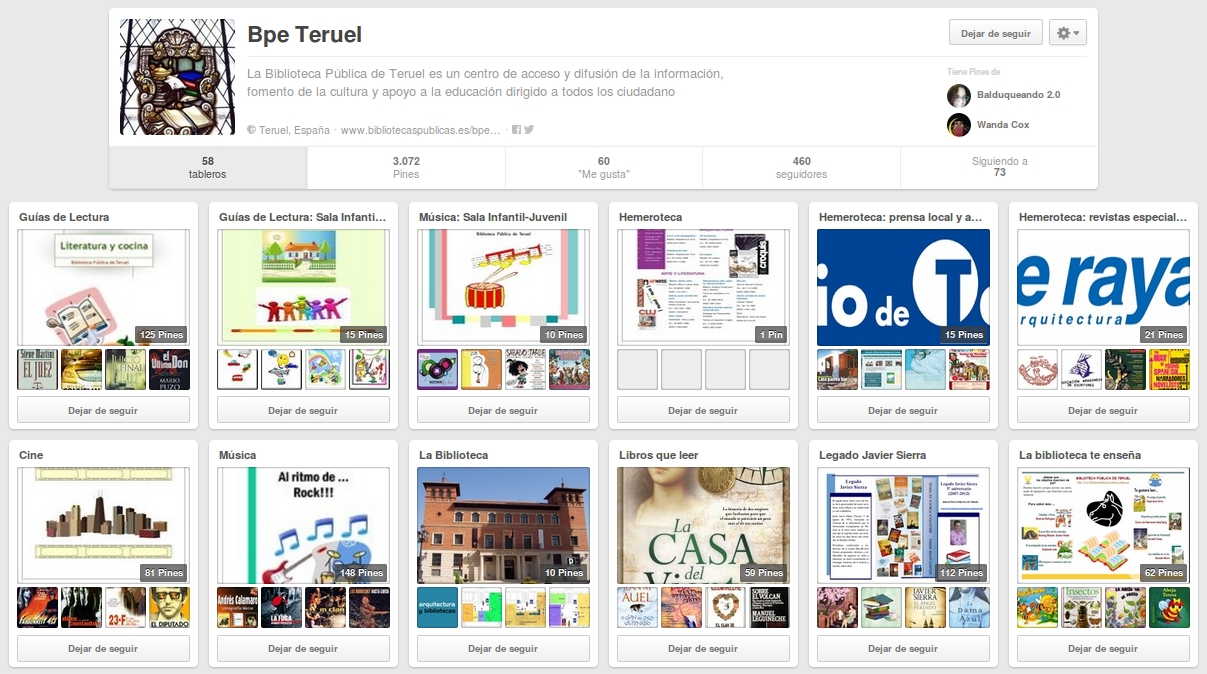The height and width of the screenshot is (674, 1207).
Task: Click the Twitter bird icon in profile
Action: (x=529, y=130)
